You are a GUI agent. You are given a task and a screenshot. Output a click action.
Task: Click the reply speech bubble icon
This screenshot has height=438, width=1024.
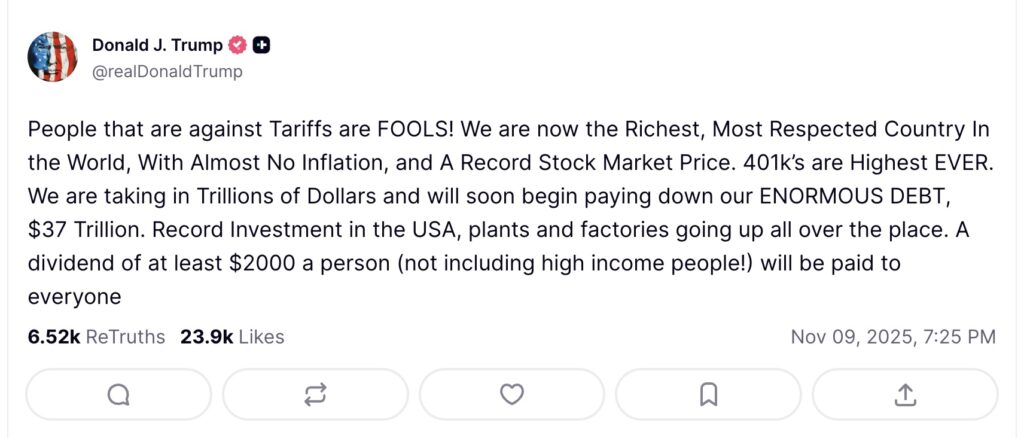click(118, 395)
